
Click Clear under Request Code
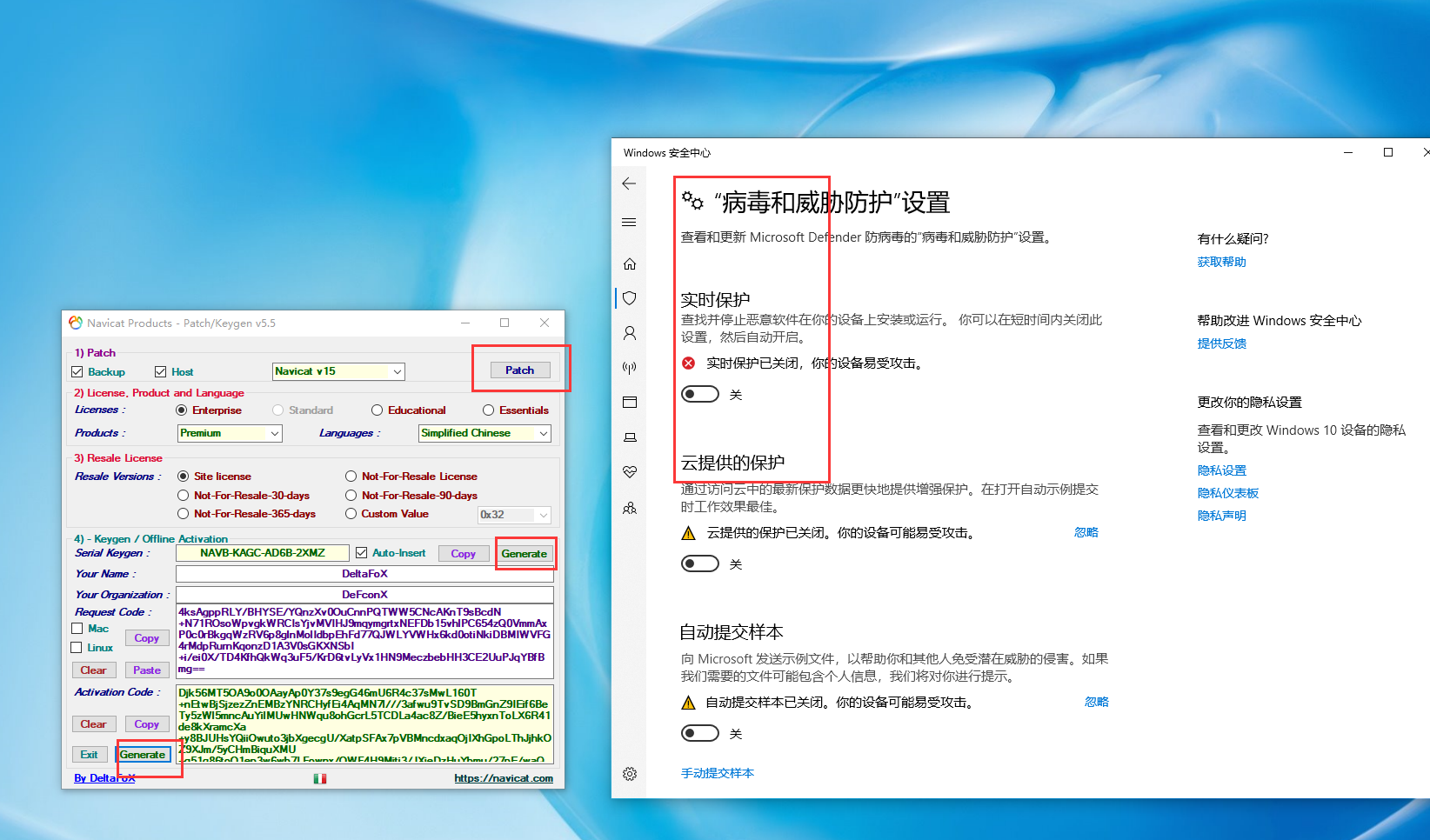94,670
